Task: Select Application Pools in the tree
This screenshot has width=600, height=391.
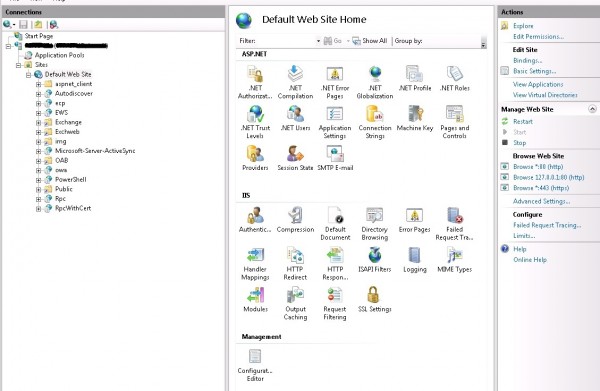Action: pyautogui.click(x=59, y=55)
